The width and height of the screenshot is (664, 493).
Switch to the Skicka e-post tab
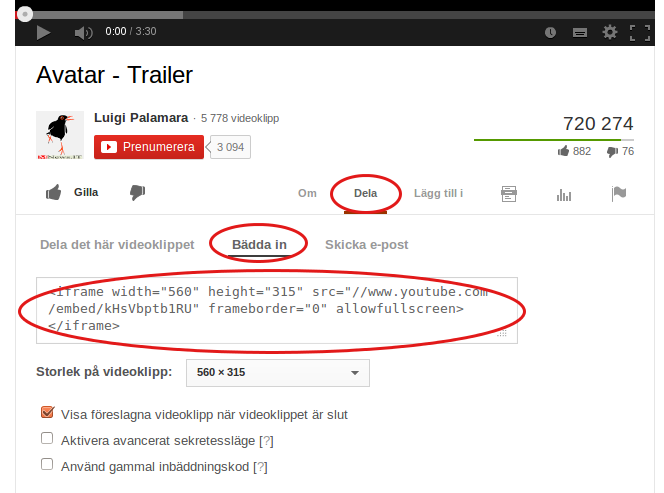coord(366,245)
